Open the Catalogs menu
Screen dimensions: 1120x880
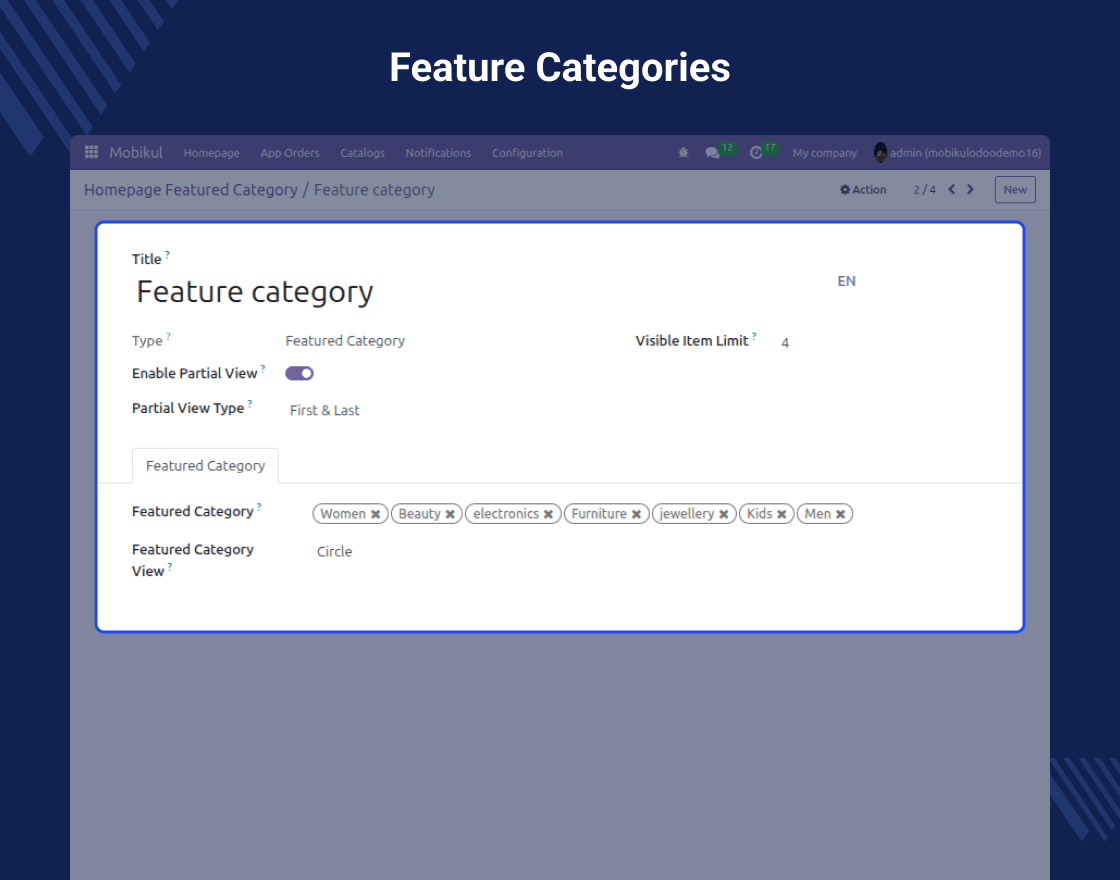362,153
